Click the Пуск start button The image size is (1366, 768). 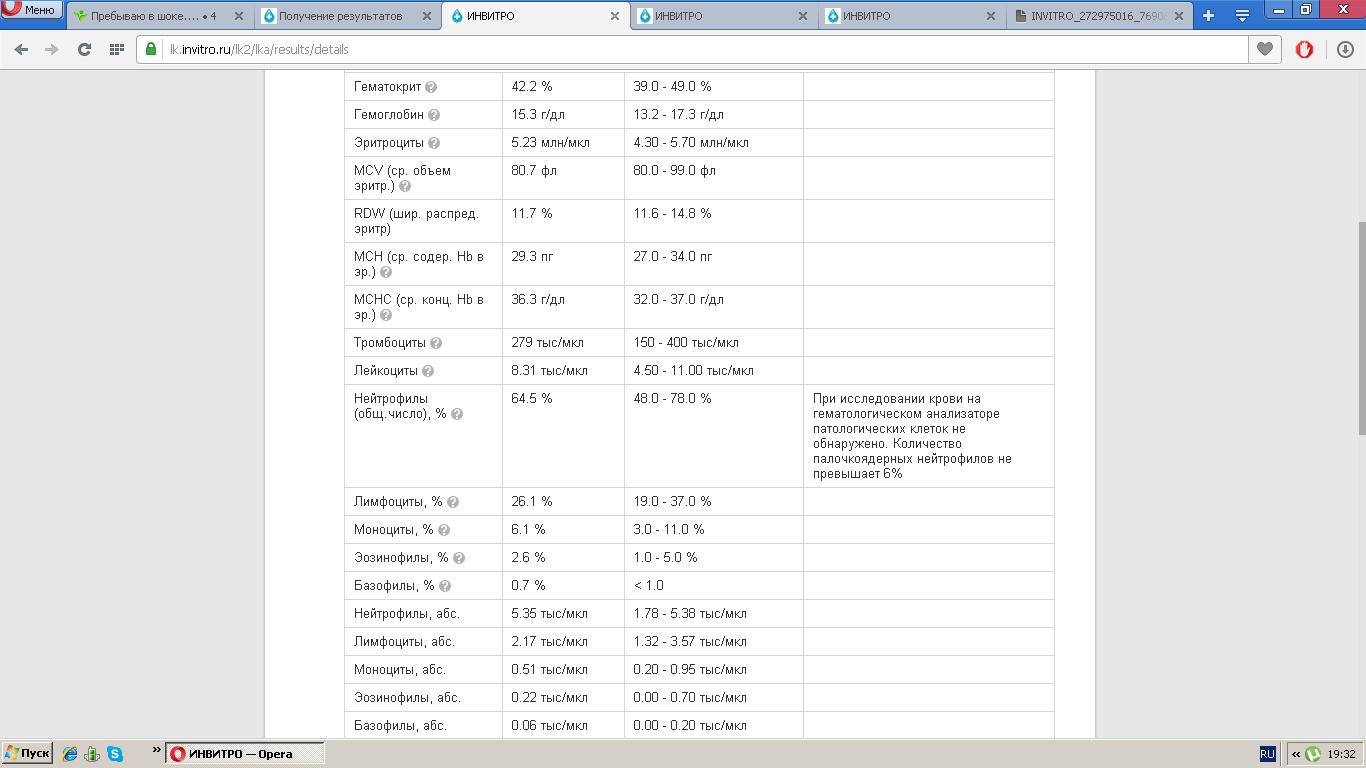27,754
